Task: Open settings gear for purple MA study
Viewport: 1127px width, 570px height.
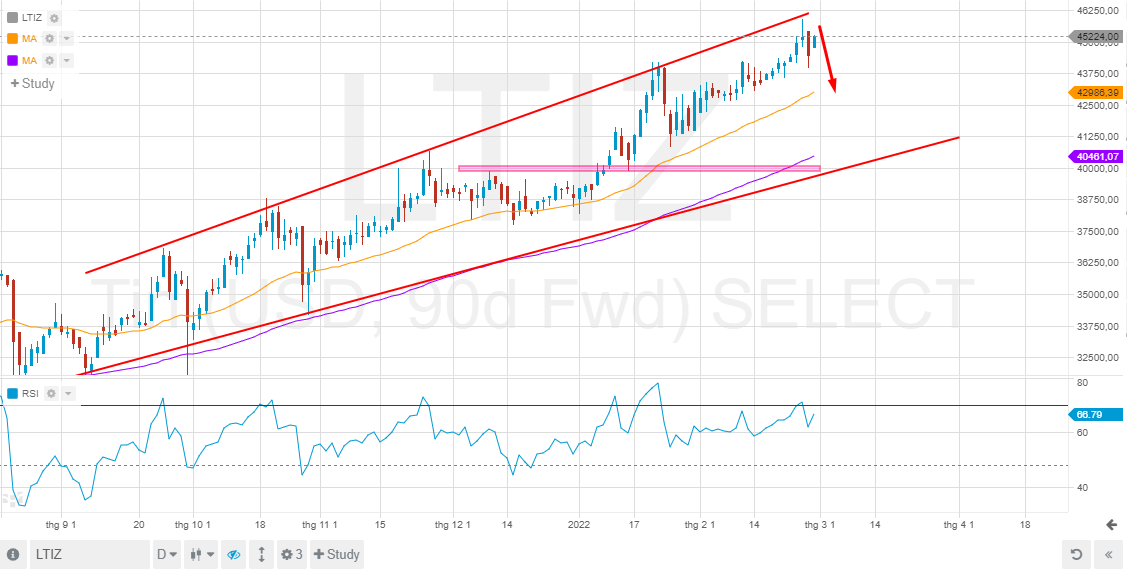Action: click(50, 60)
